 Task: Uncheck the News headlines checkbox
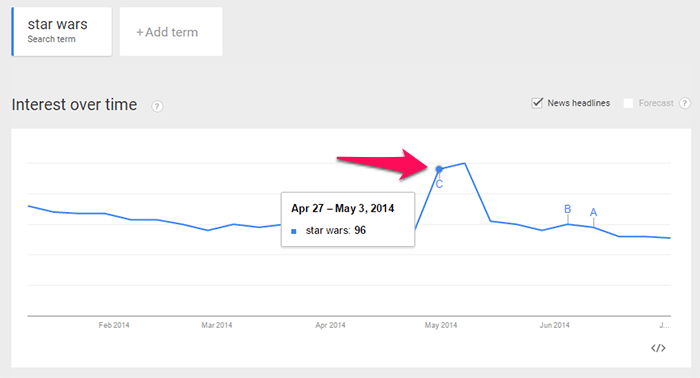[537, 103]
